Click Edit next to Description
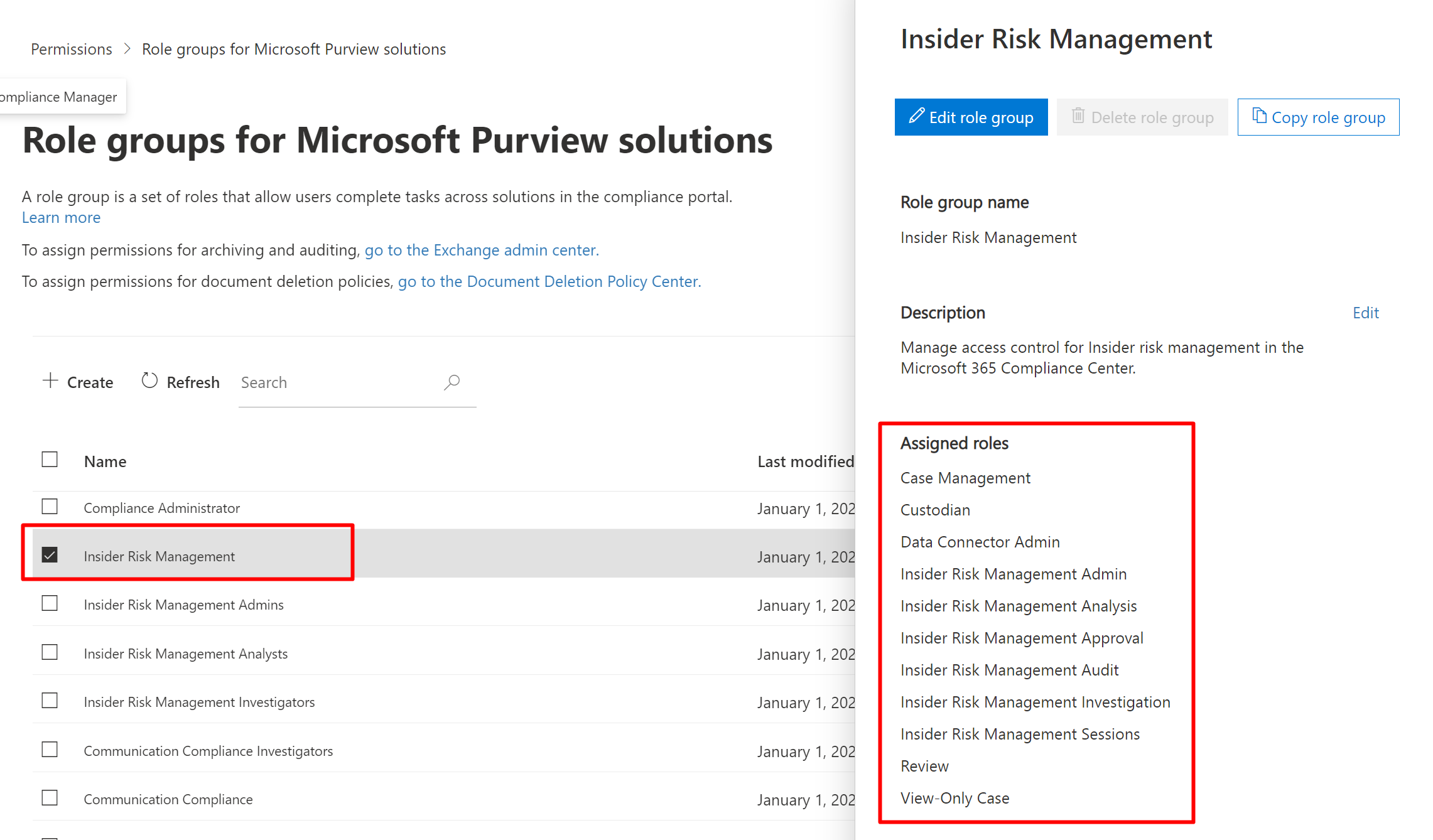Screen dimensions: 1433x840 coord(1365,313)
